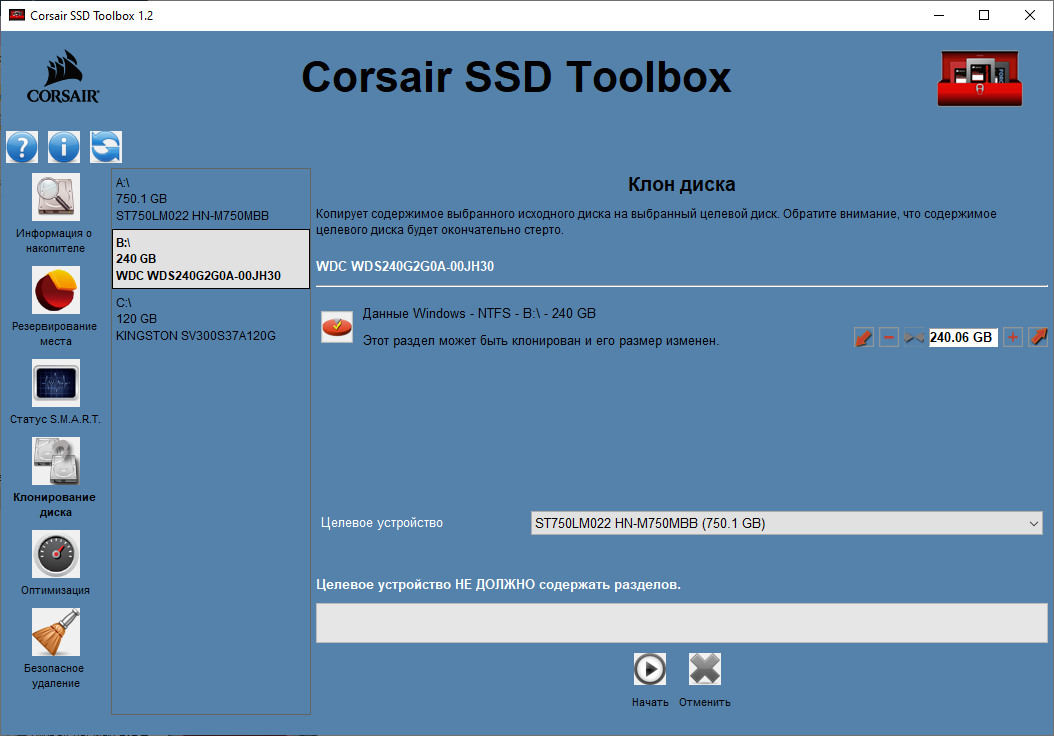This screenshot has width=1054, height=736.
Task: Open the secure erase broom tool
Action: [x=56, y=632]
